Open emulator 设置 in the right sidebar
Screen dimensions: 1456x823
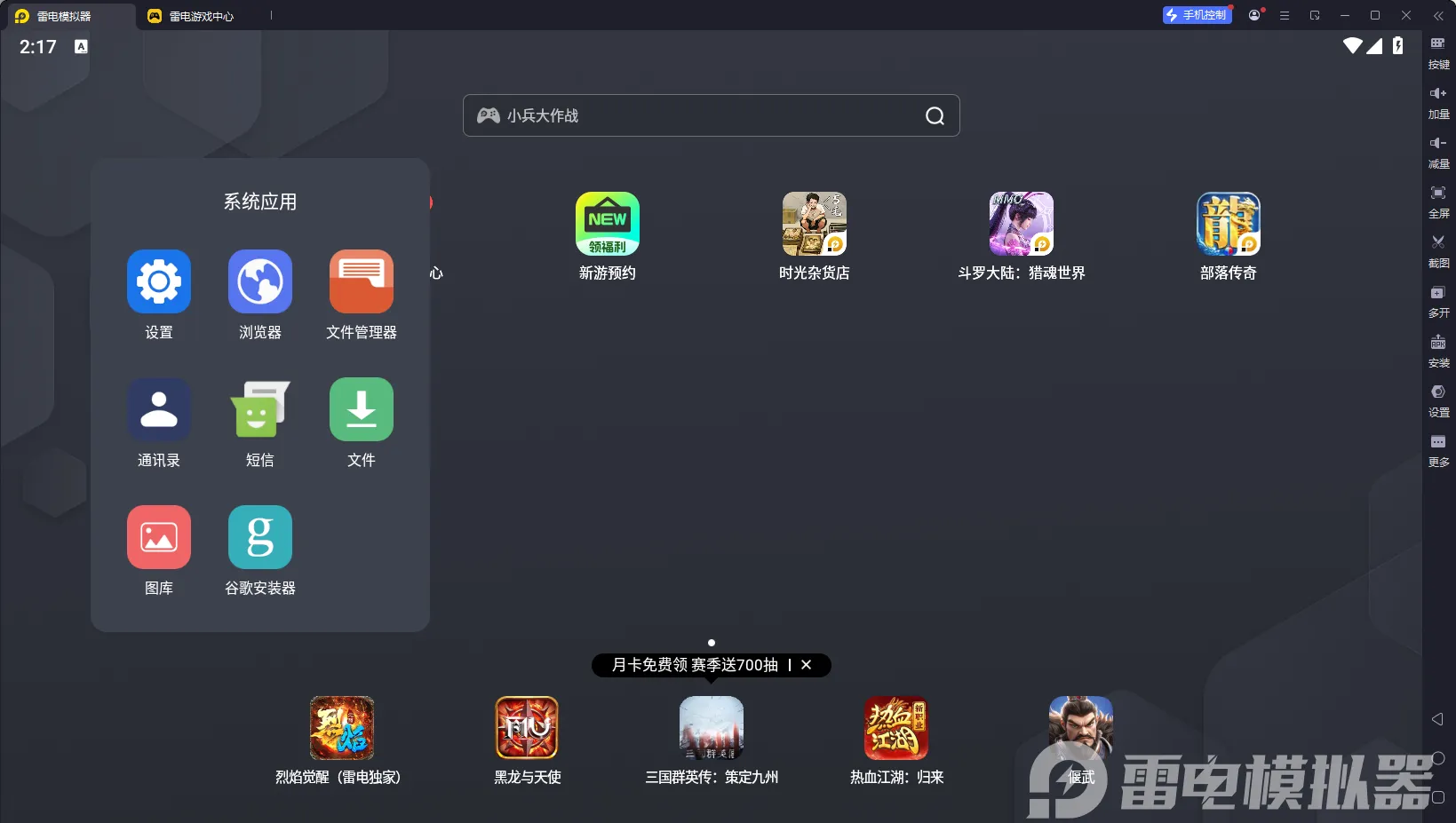pyautogui.click(x=1439, y=401)
